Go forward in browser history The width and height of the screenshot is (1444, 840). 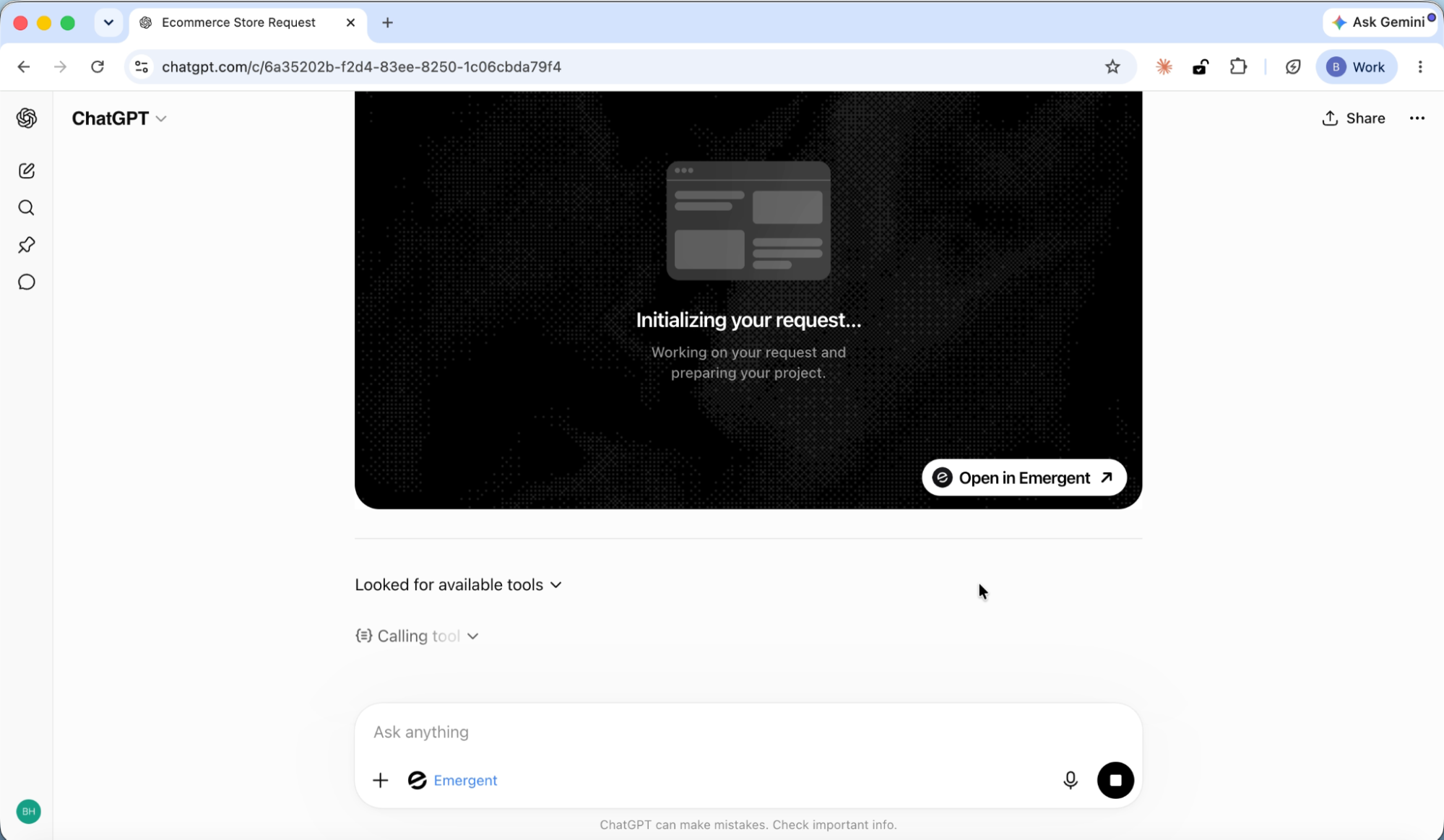pyautogui.click(x=61, y=66)
